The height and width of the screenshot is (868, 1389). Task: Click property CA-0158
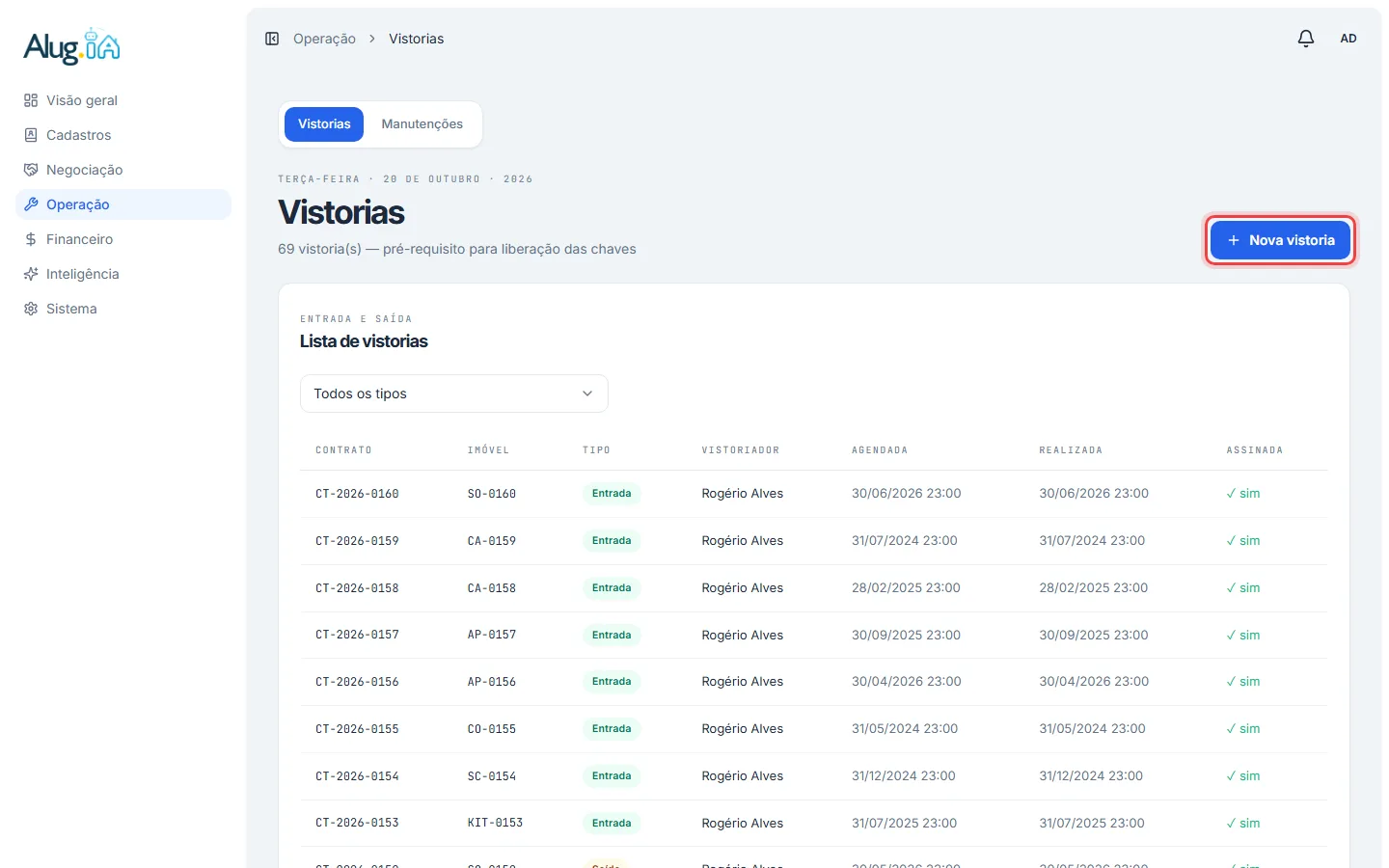pos(492,588)
